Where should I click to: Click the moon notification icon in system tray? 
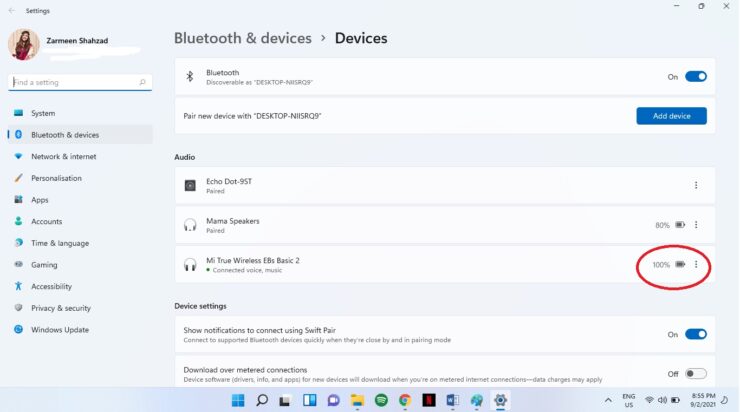[725, 400]
